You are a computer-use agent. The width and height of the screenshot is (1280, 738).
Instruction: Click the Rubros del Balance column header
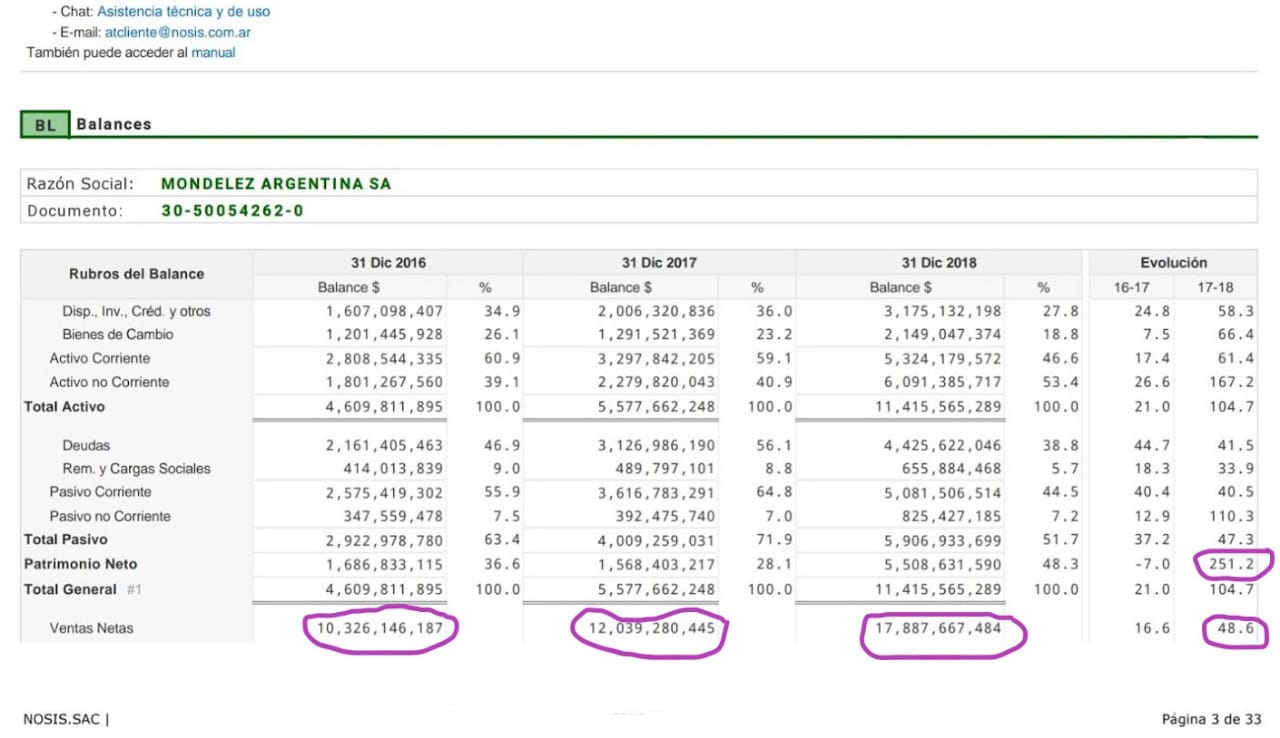click(136, 274)
